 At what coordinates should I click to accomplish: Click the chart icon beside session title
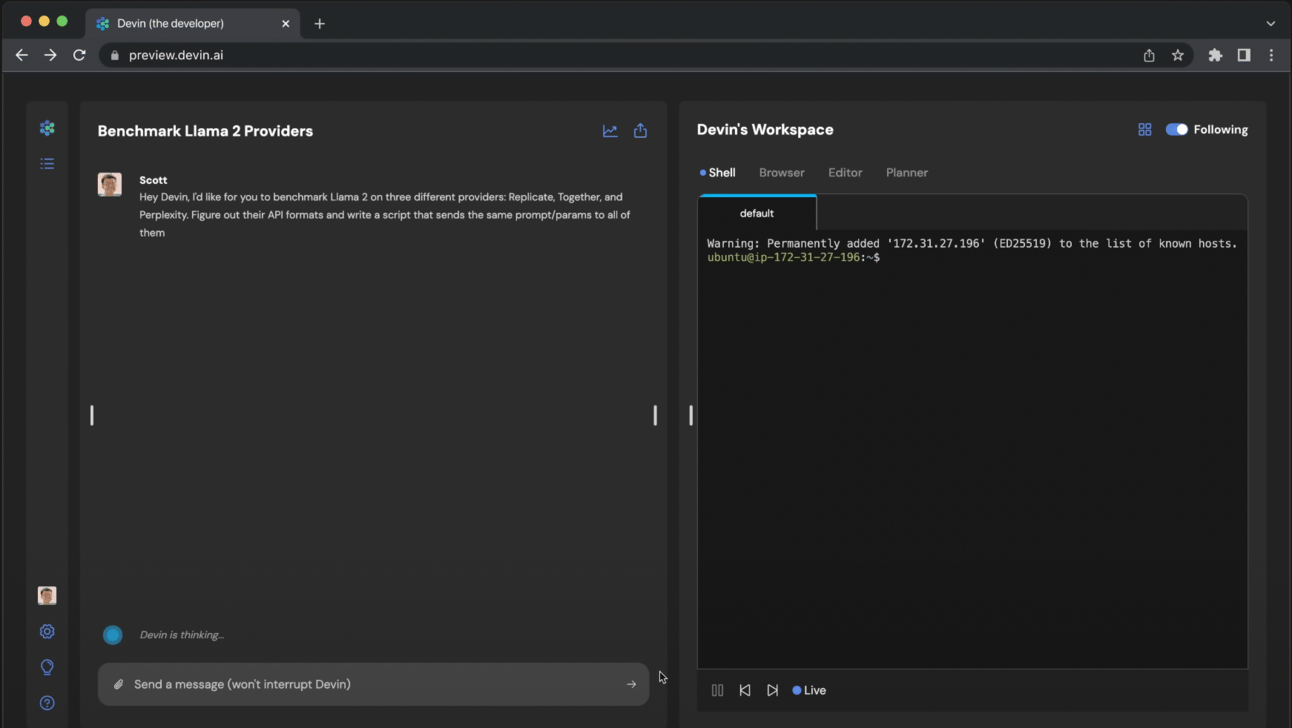pos(610,131)
